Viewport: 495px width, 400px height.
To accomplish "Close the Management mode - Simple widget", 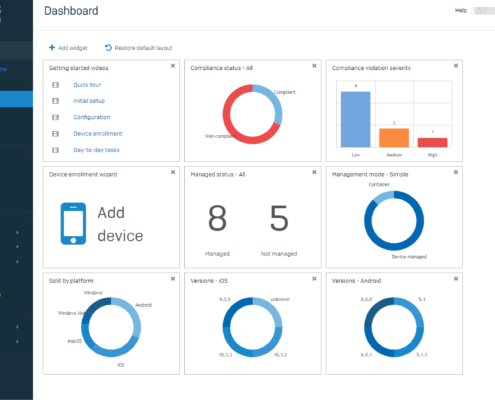I will click(x=456, y=172).
